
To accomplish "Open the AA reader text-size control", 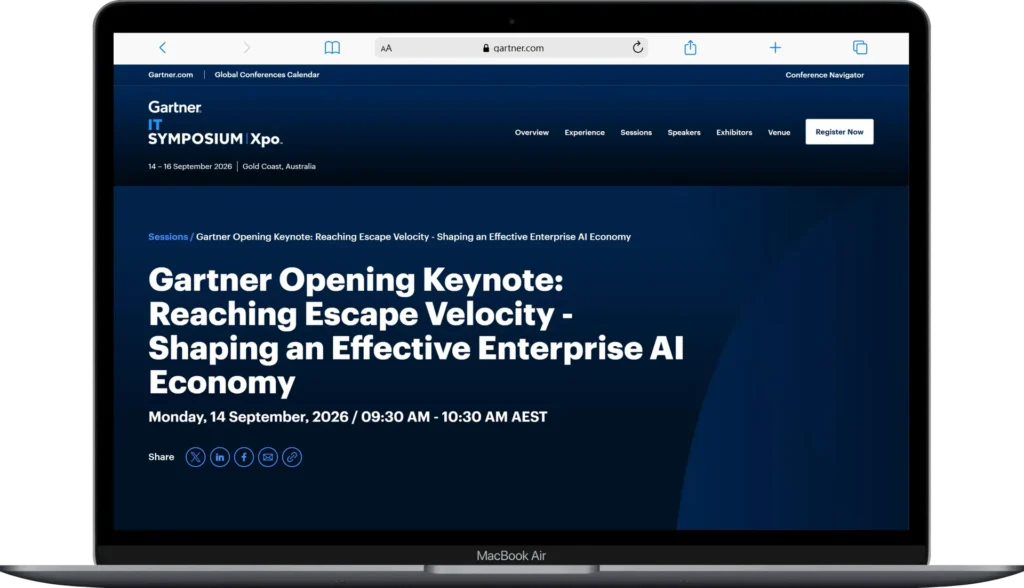I will coord(387,48).
